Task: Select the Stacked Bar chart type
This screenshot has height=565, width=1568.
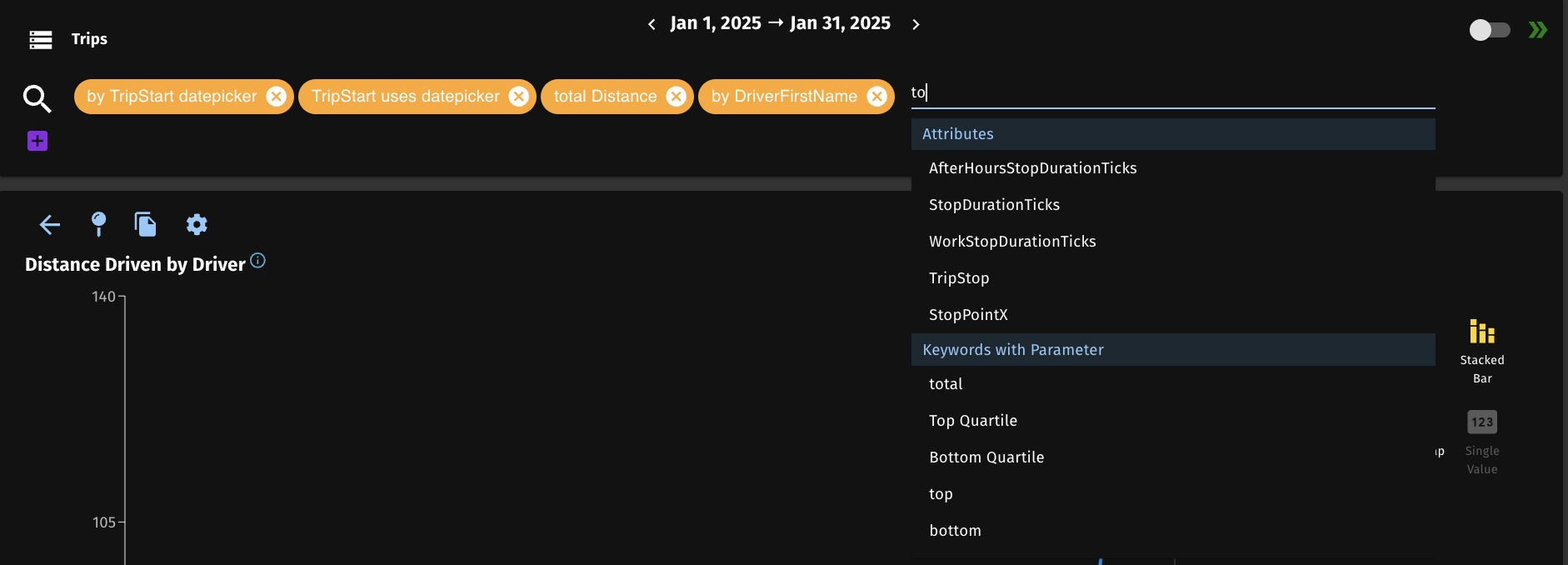Action: (1481, 351)
